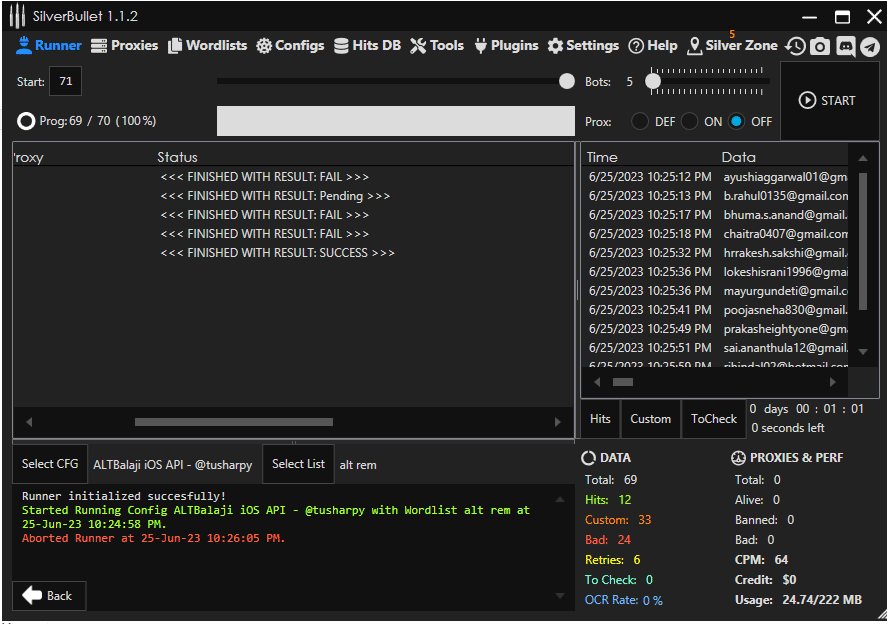Open the Plugins section
The width and height of the screenshot is (887, 624).
(506, 46)
